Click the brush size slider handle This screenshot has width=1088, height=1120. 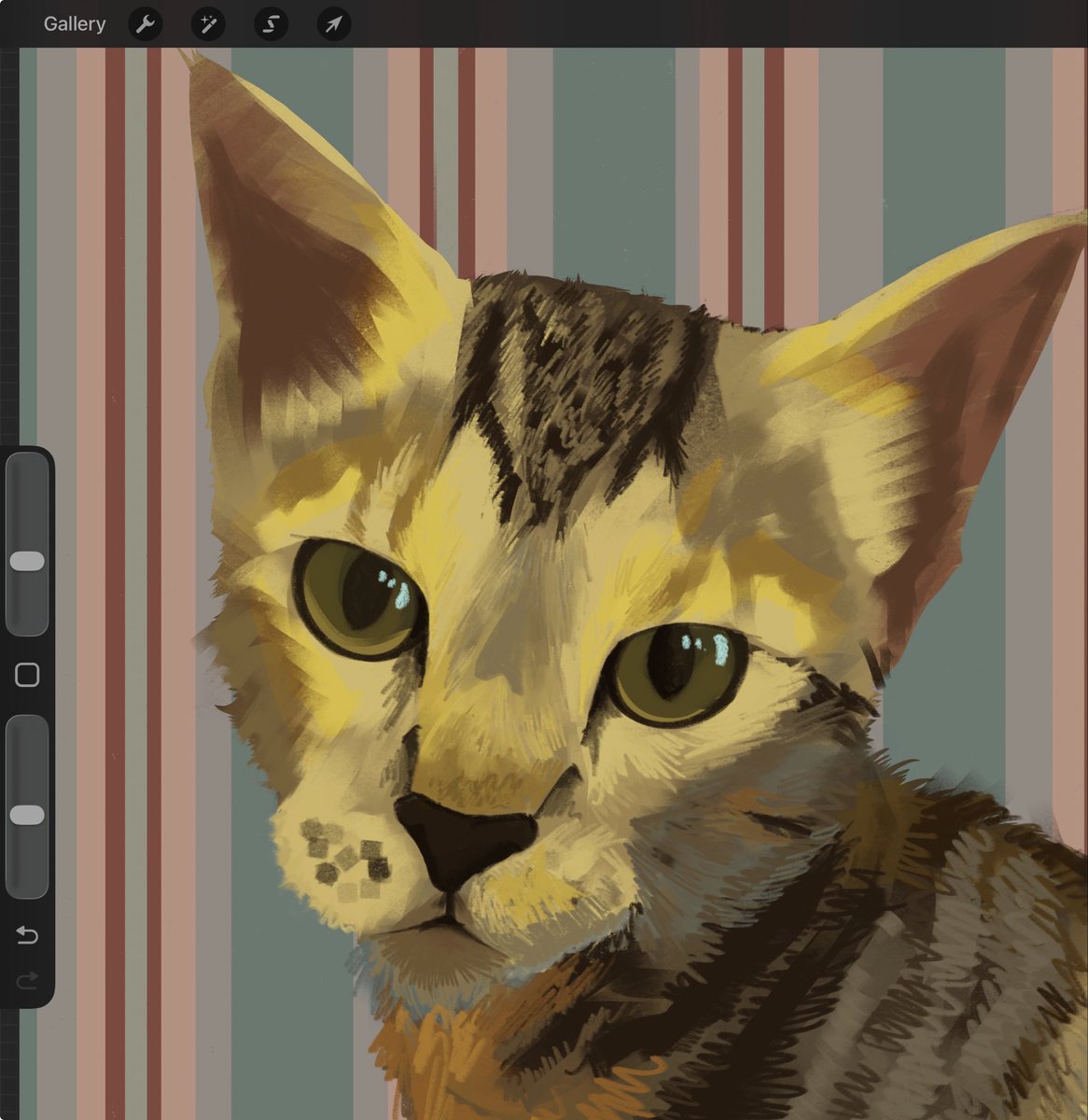pos(27,561)
